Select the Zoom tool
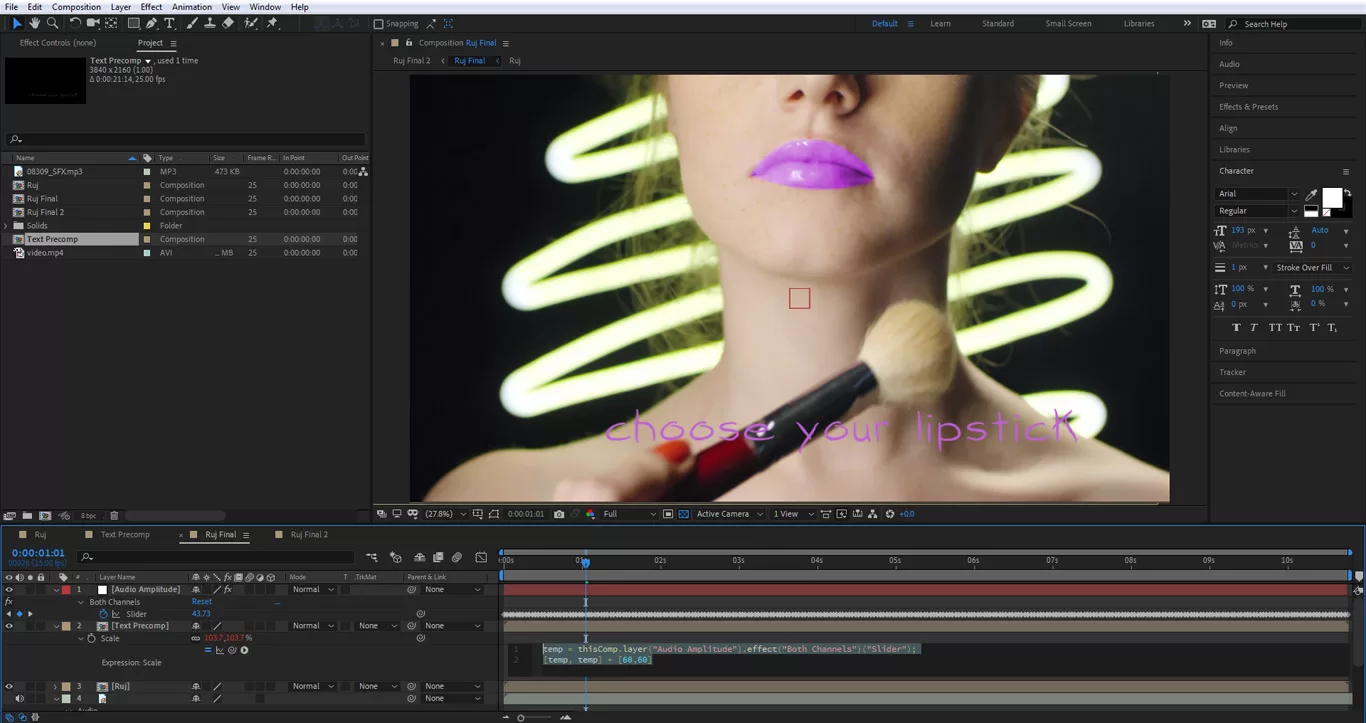Image resolution: width=1366 pixels, height=723 pixels. [x=52, y=23]
